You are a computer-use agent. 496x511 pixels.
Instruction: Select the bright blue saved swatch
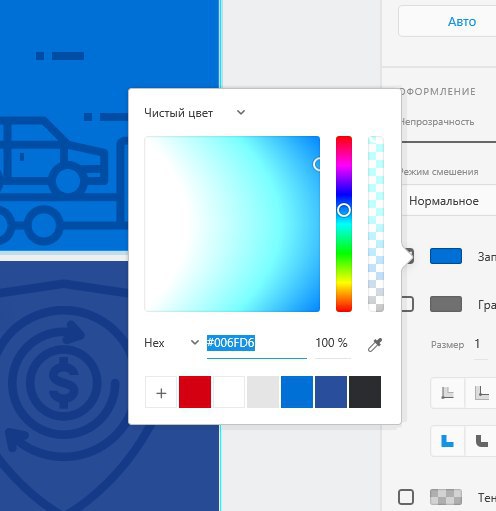297,392
